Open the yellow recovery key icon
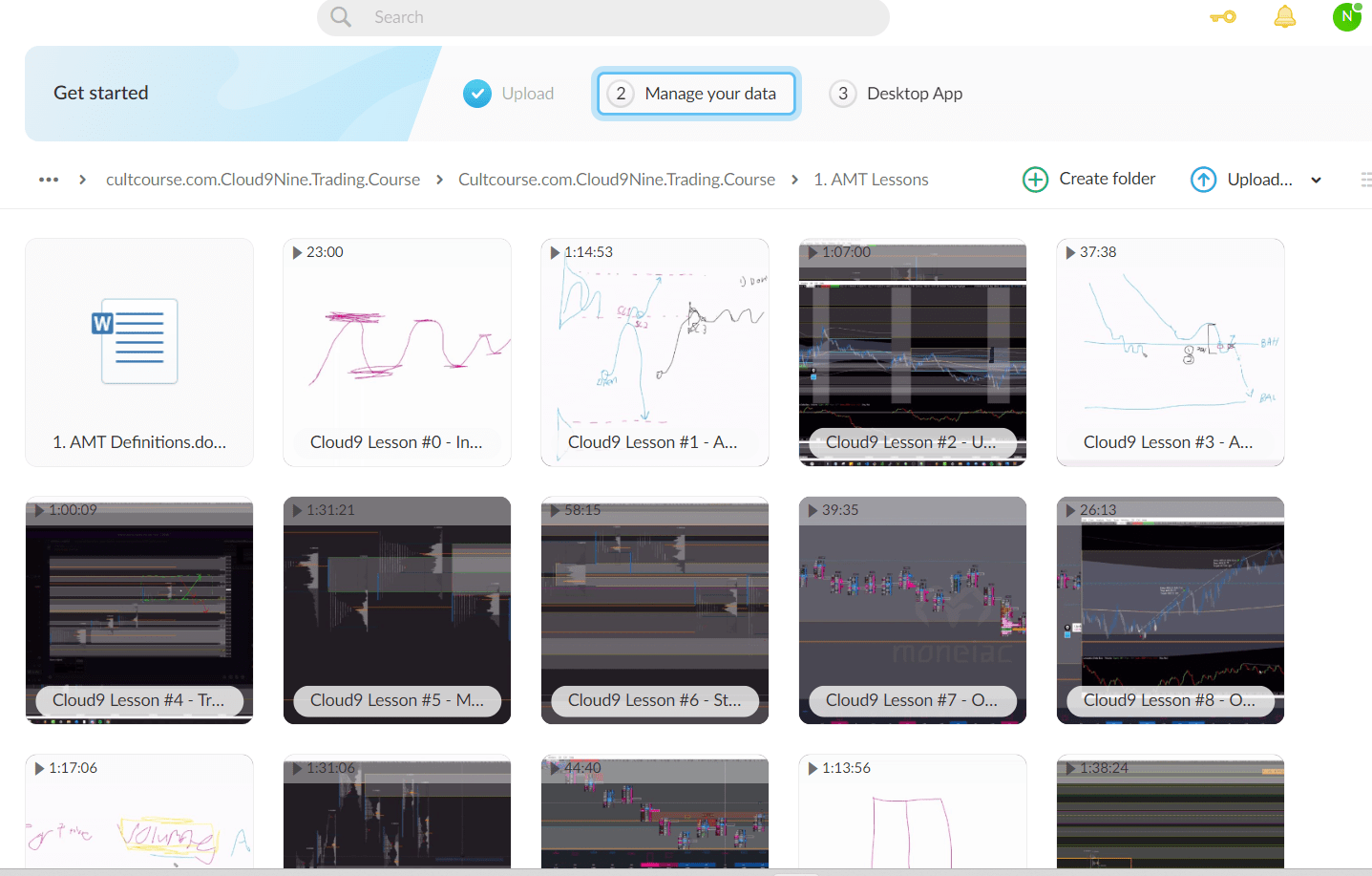1372x876 pixels. tap(1222, 16)
